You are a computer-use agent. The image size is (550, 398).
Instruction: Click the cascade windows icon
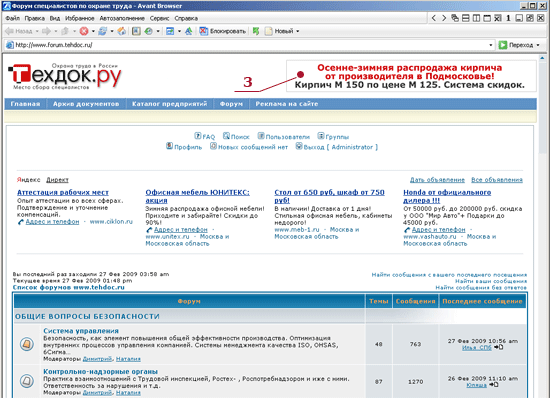click(x=455, y=18)
